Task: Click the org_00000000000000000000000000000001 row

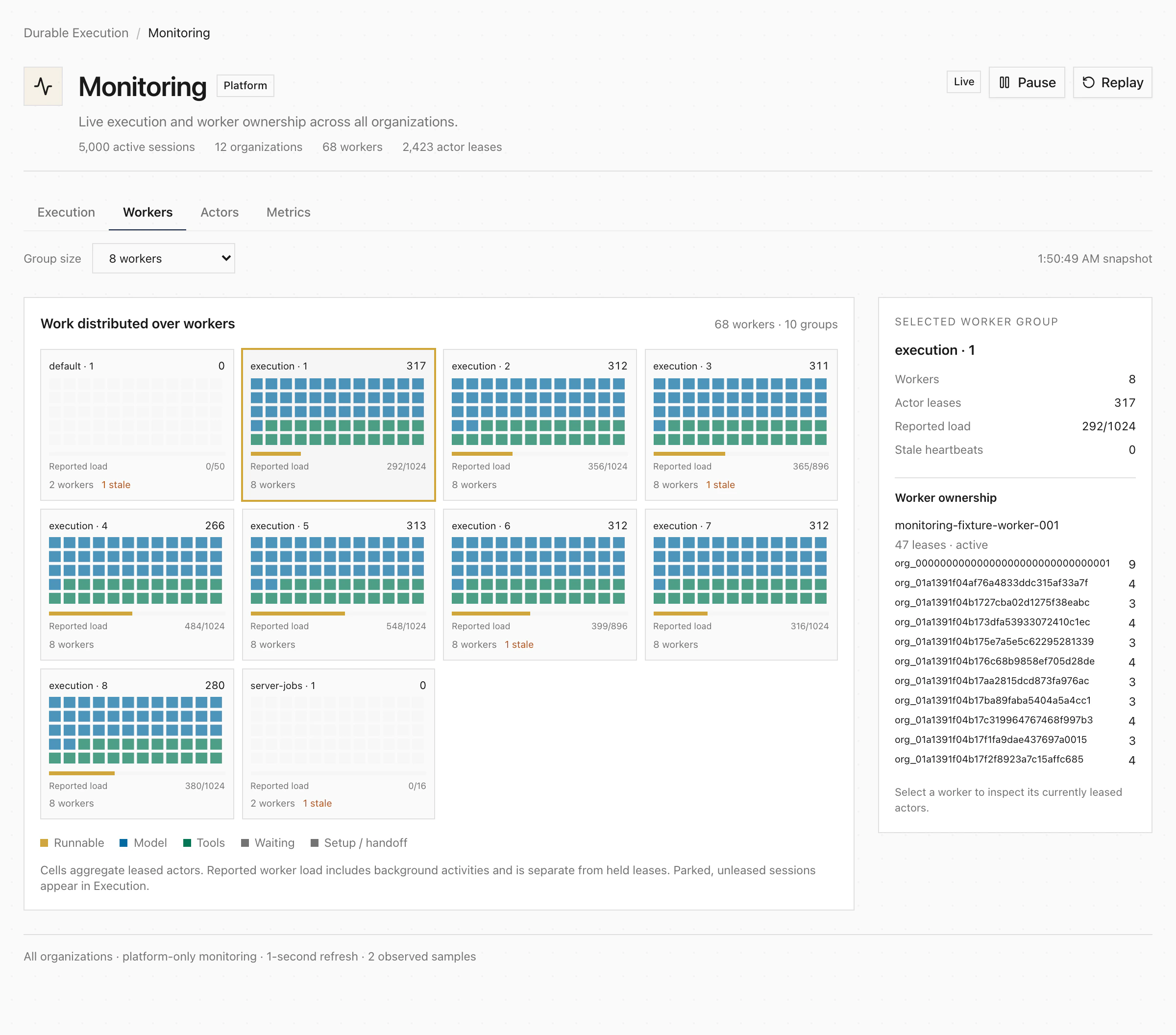Action: point(1015,564)
